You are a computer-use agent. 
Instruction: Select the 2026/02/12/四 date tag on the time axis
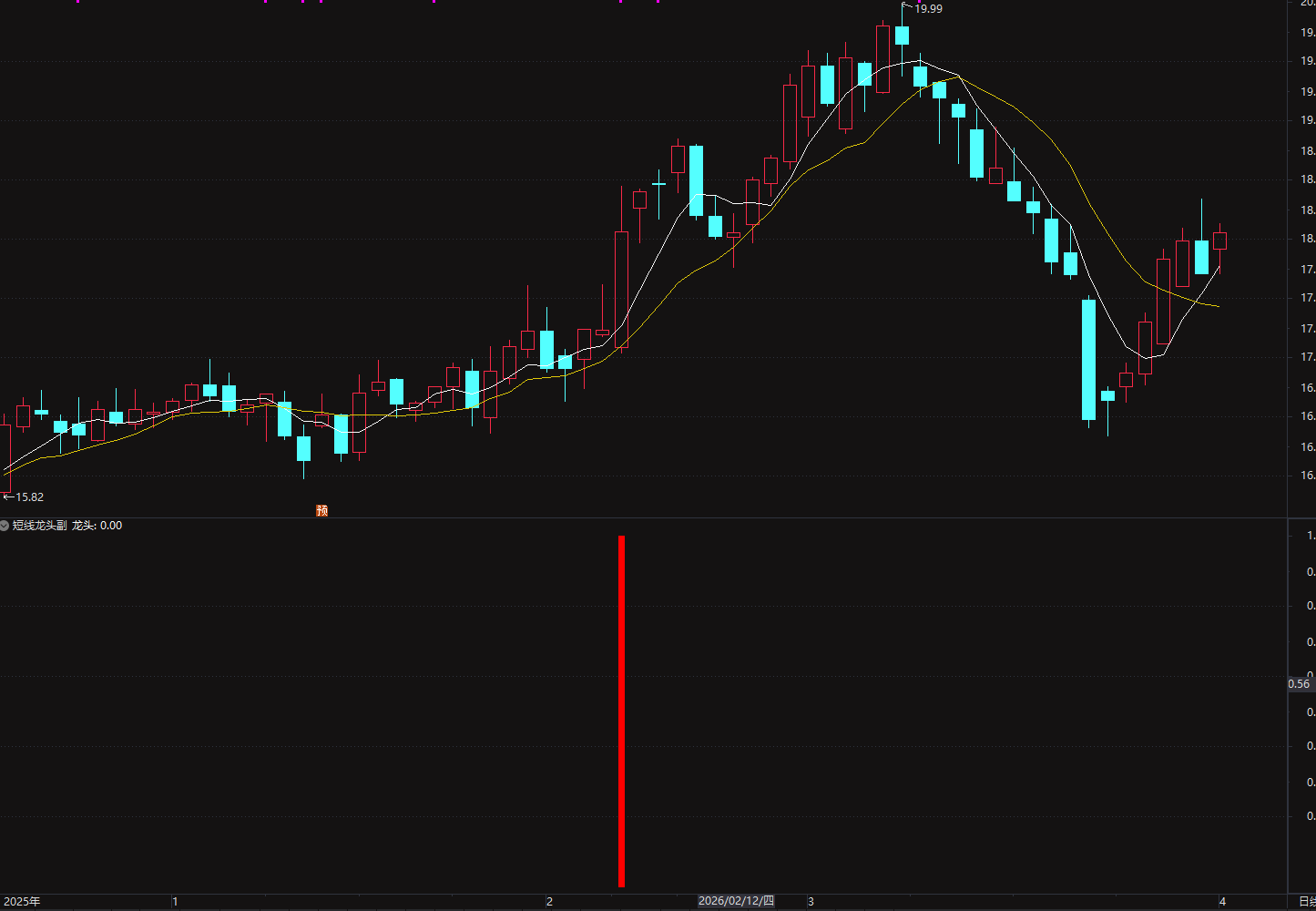tap(736, 901)
